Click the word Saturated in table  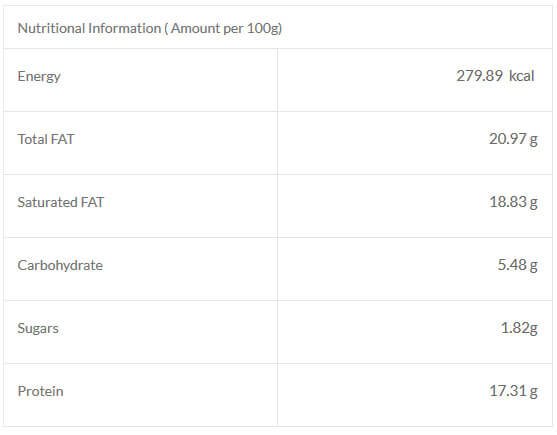click(x=47, y=202)
